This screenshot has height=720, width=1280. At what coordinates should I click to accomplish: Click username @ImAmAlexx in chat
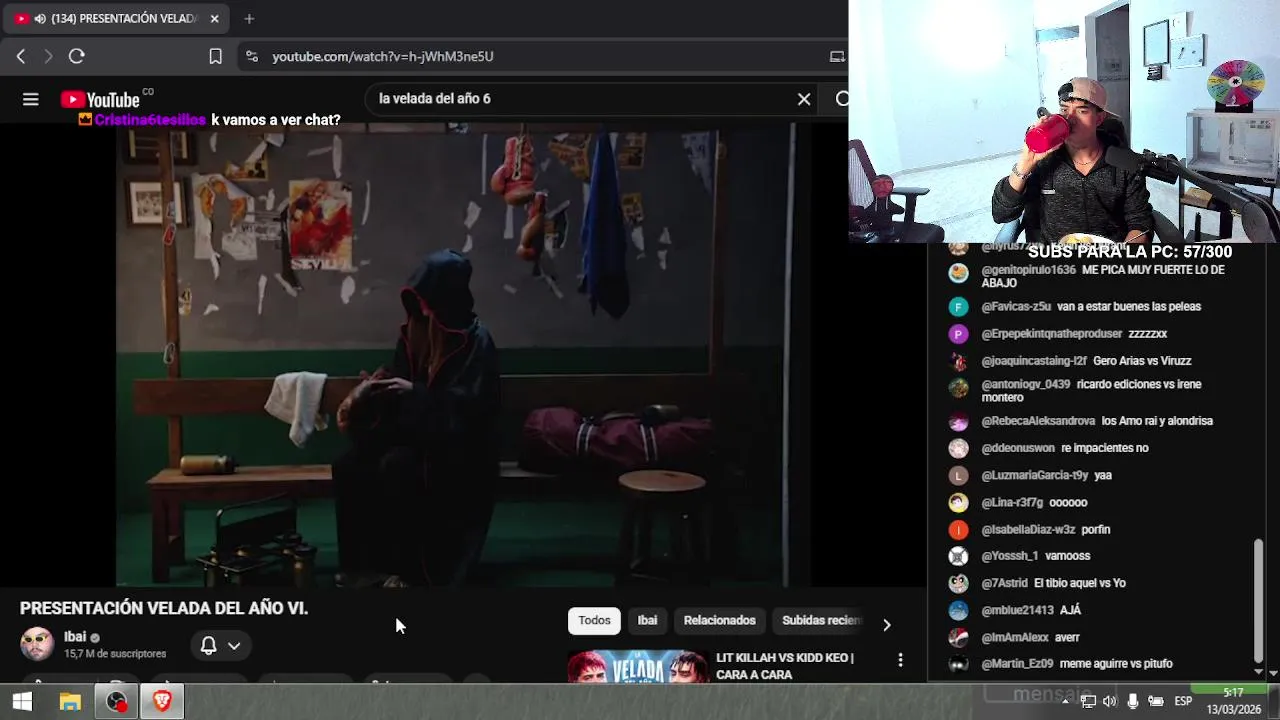[1015, 637]
